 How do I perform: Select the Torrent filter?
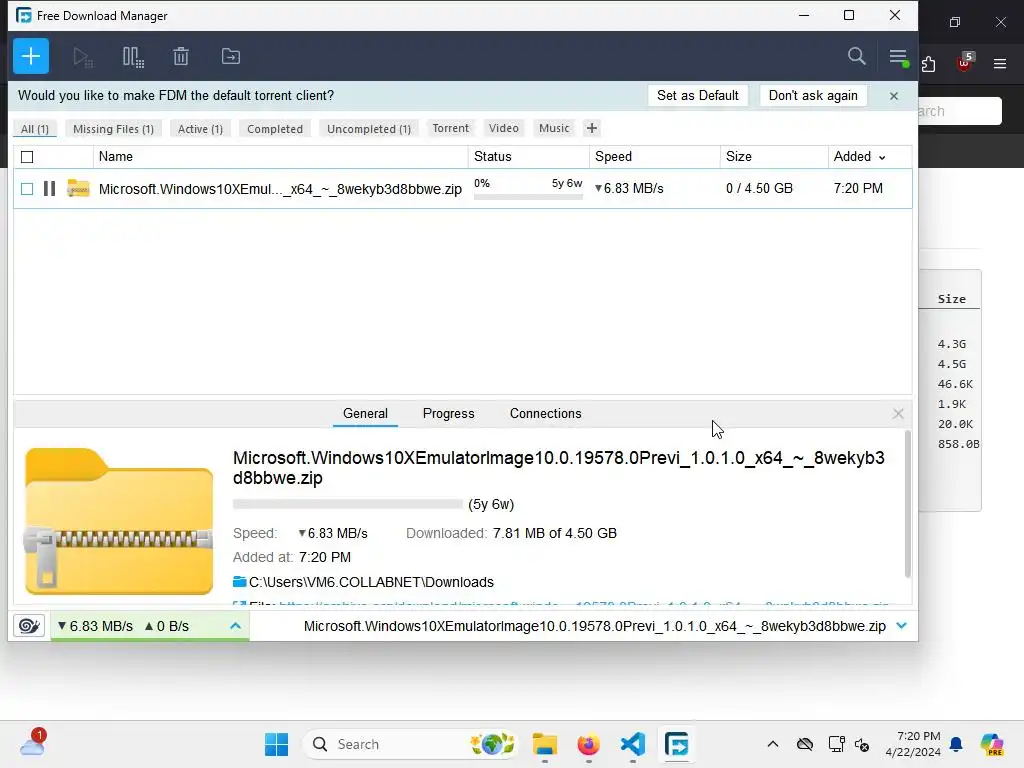click(x=451, y=128)
